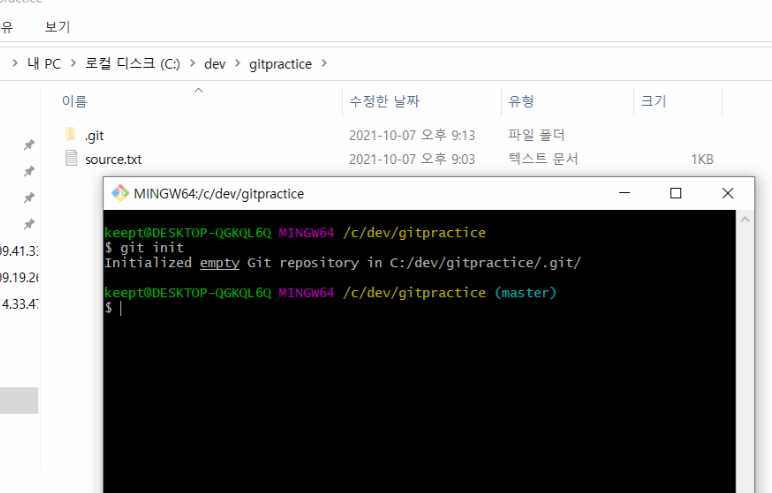Click the git init command line

coord(144,248)
